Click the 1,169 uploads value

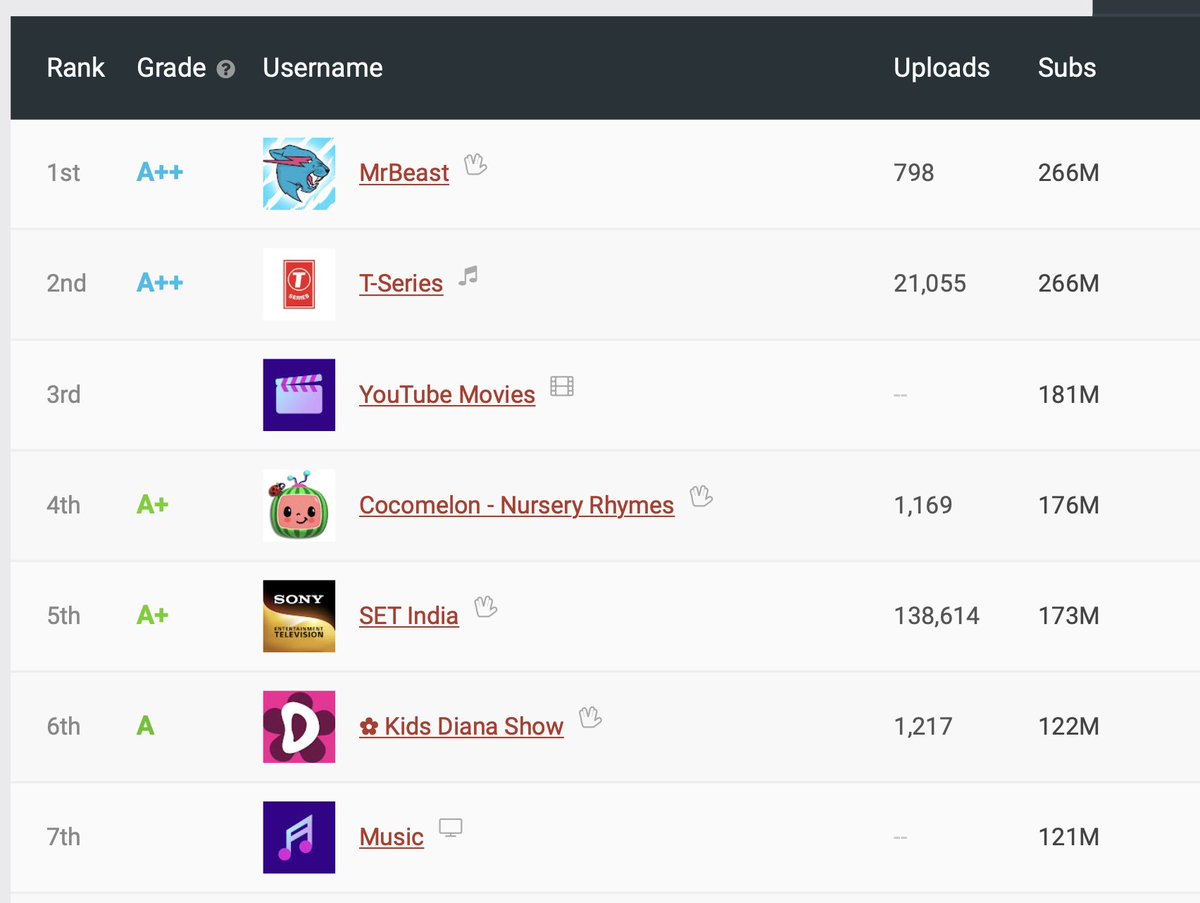pos(923,506)
